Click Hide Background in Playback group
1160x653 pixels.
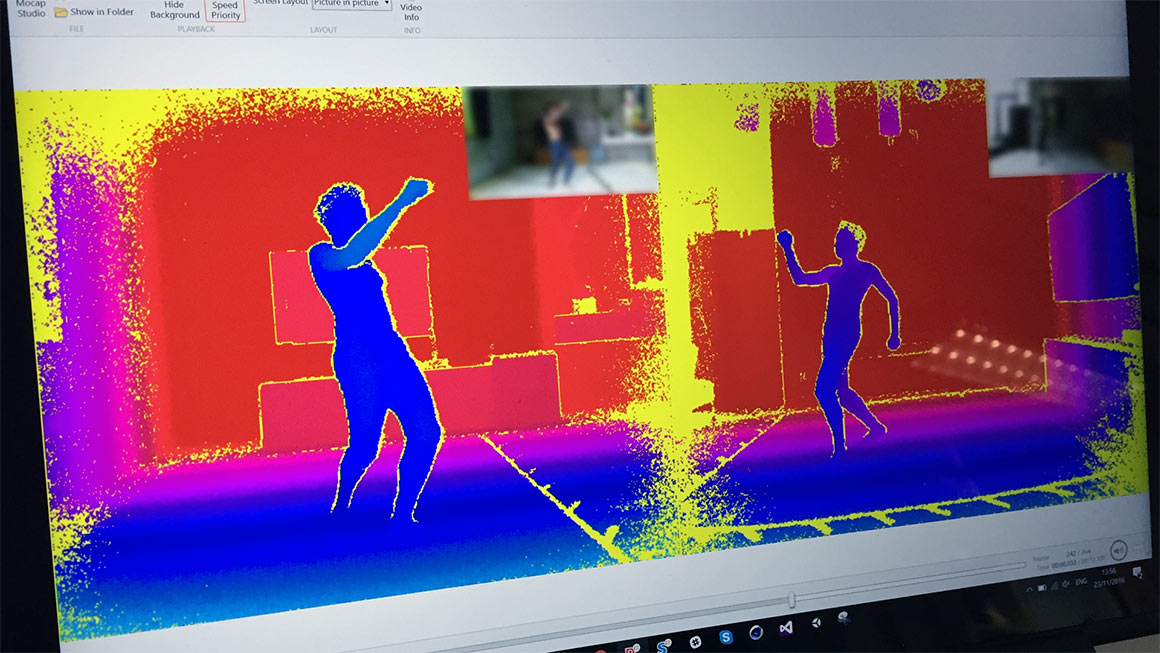[175, 10]
